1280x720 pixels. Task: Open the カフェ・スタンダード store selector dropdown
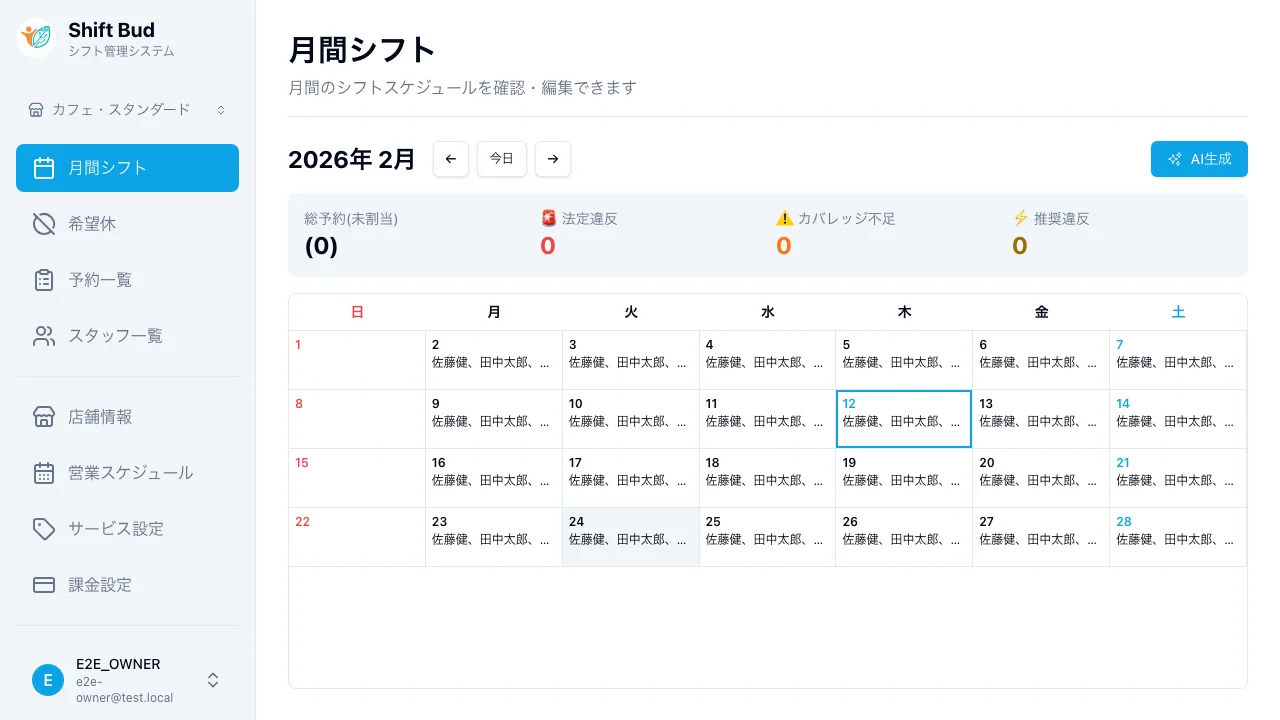pyautogui.click(x=127, y=110)
